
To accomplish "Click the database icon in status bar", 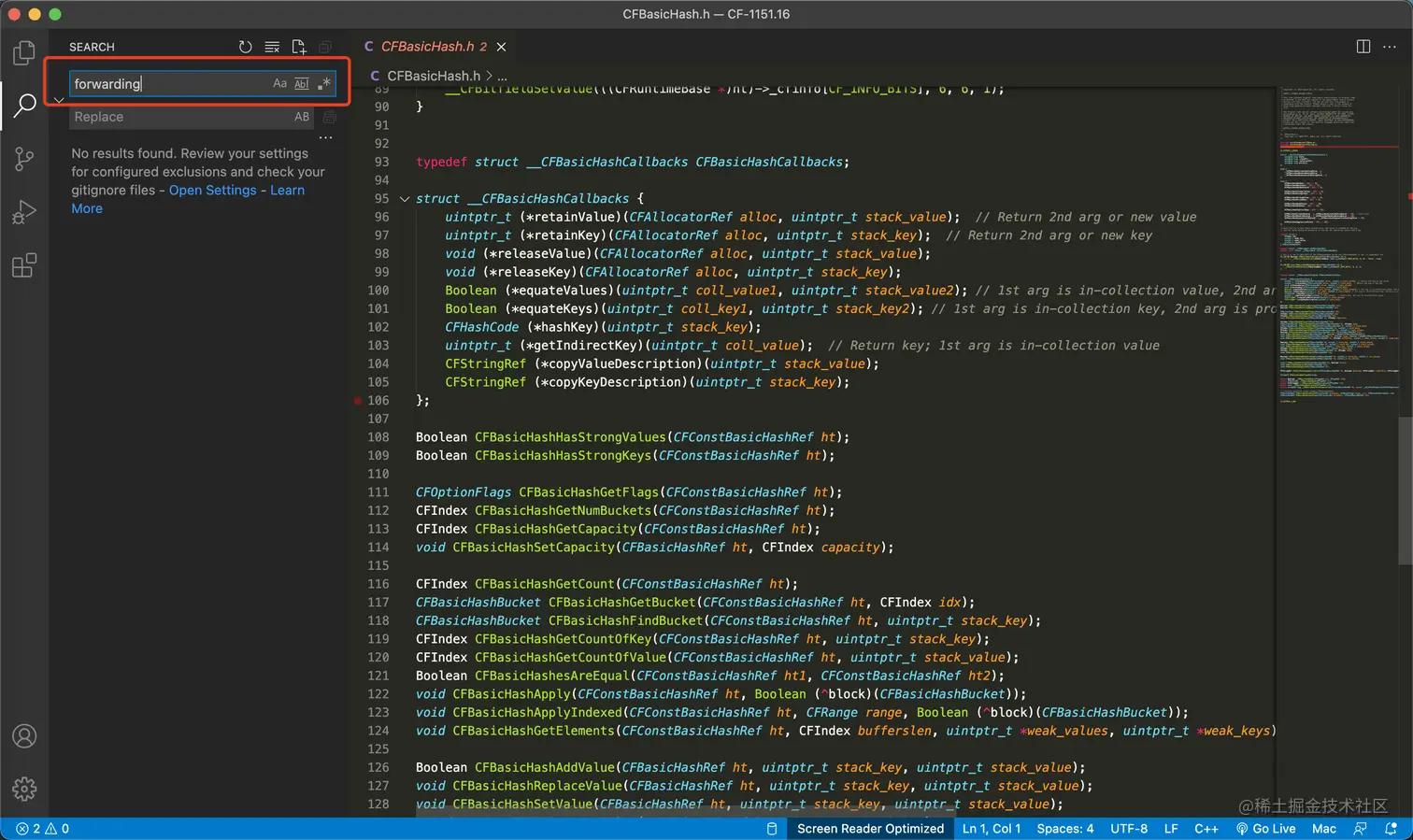I will click(x=772, y=829).
